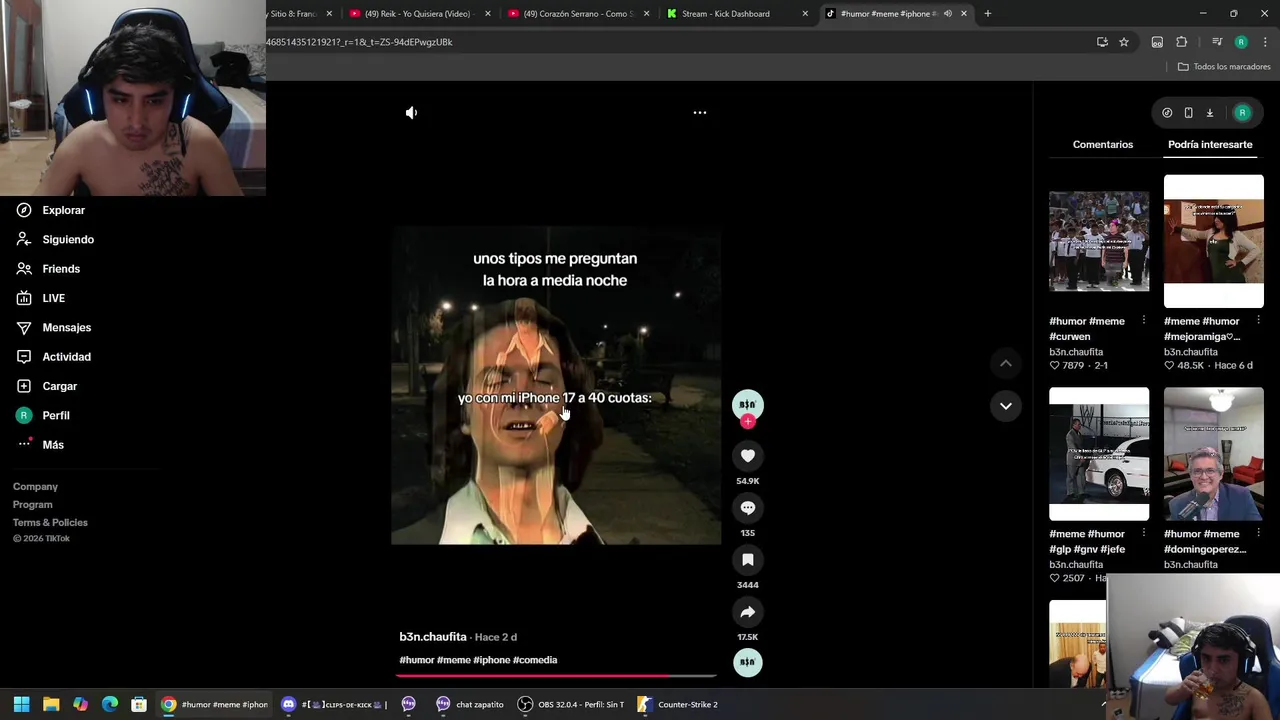Open a new browser tab
Image resolution: width=1280 pixels, height=720 pixels.
(988, 14)
